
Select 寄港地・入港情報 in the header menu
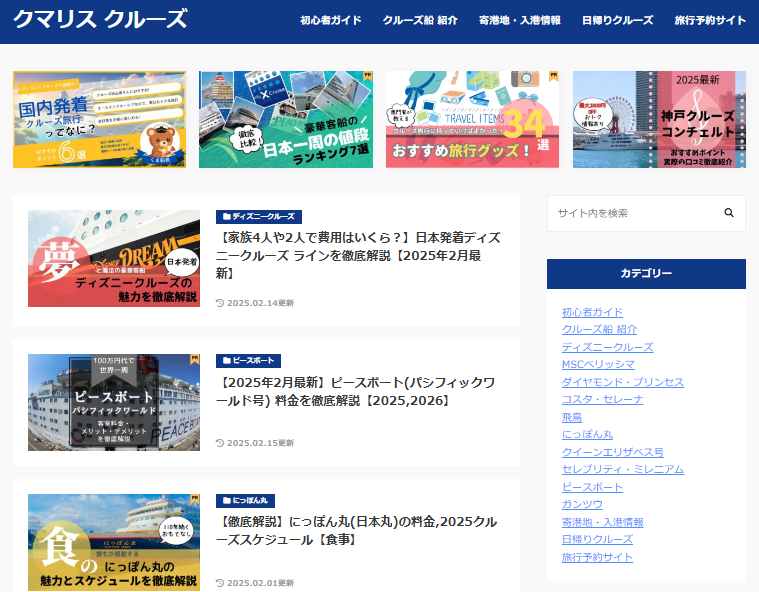click(x=519, y=20)
